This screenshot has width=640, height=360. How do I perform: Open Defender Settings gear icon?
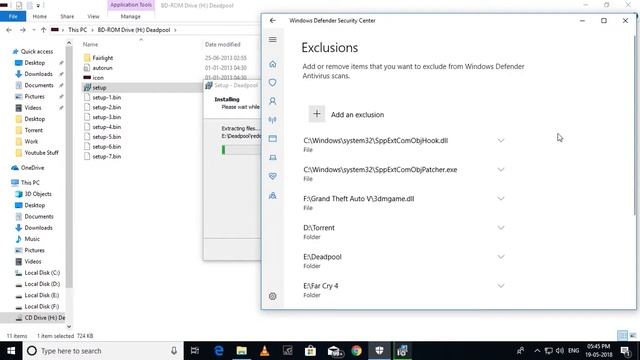(273, 296)
